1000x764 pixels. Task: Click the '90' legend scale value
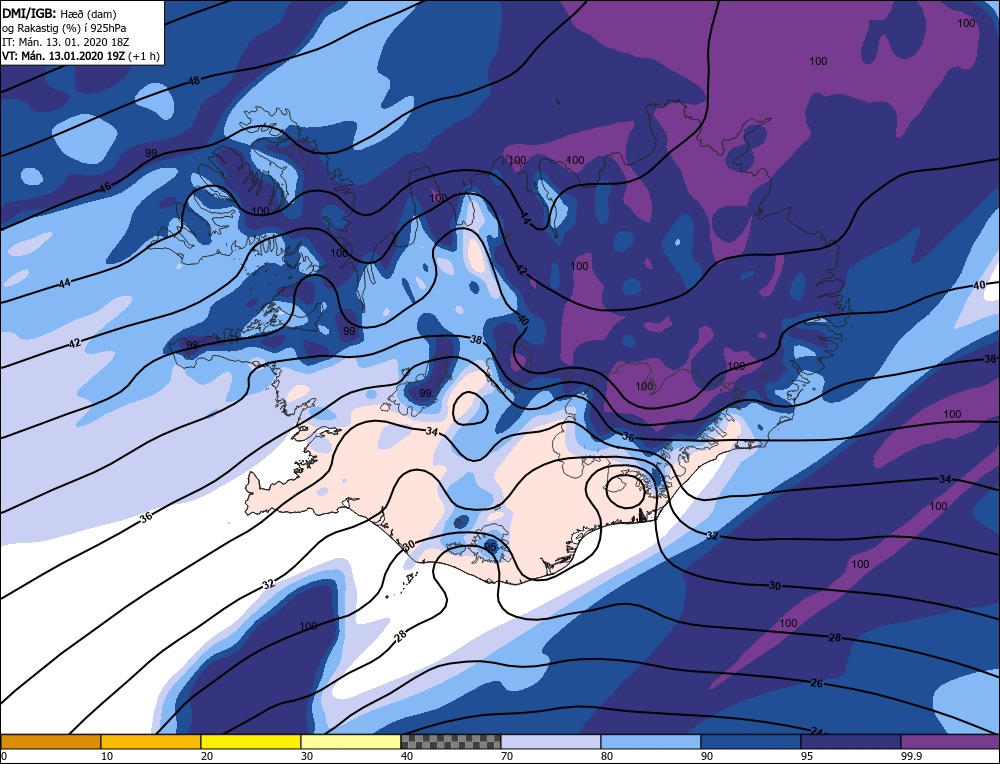click(707, 756)
